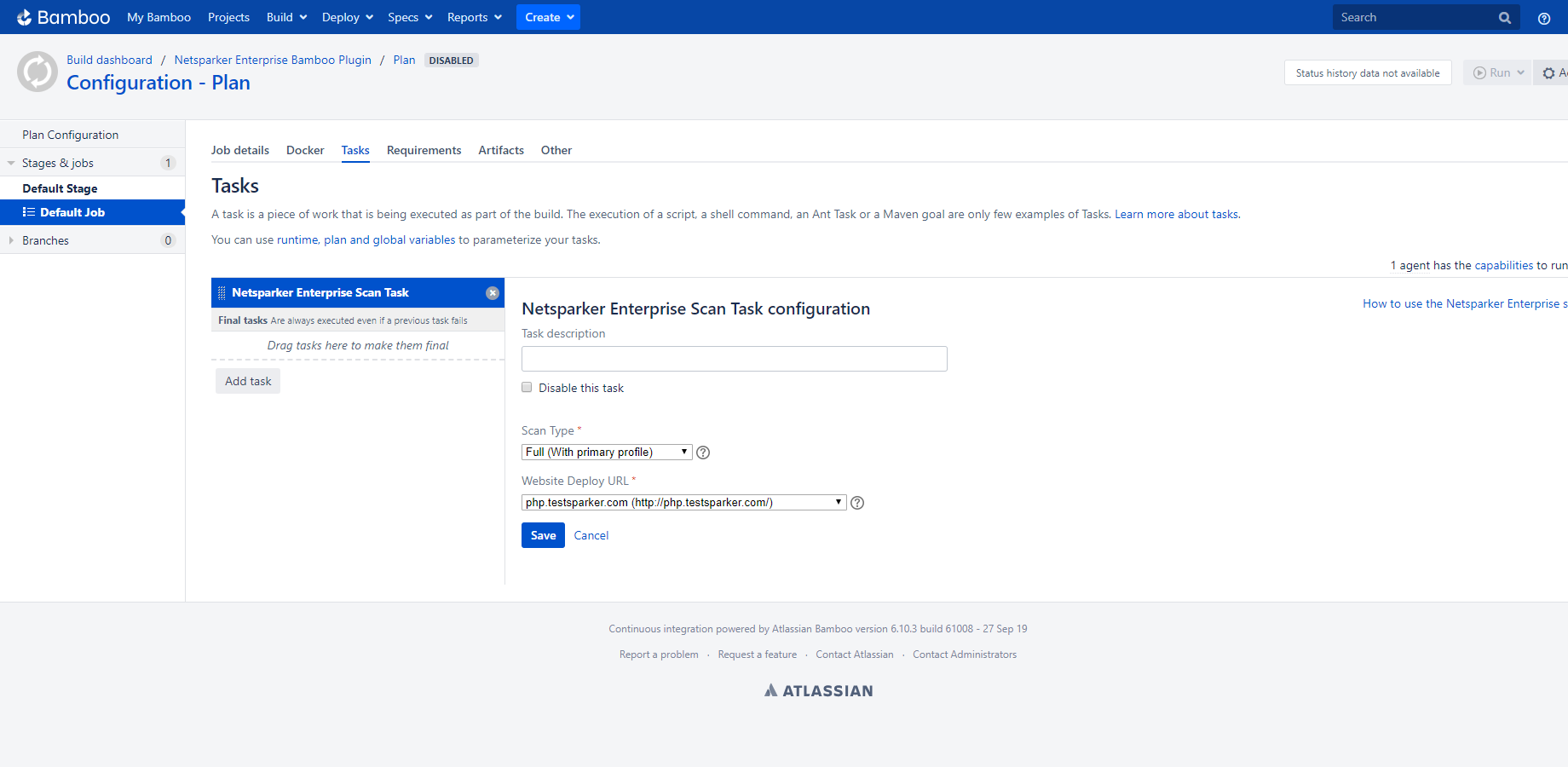Click the capabilities link
This screenshot has width=1568, height=767.
pyautogui.click(x=1503, y=266)
